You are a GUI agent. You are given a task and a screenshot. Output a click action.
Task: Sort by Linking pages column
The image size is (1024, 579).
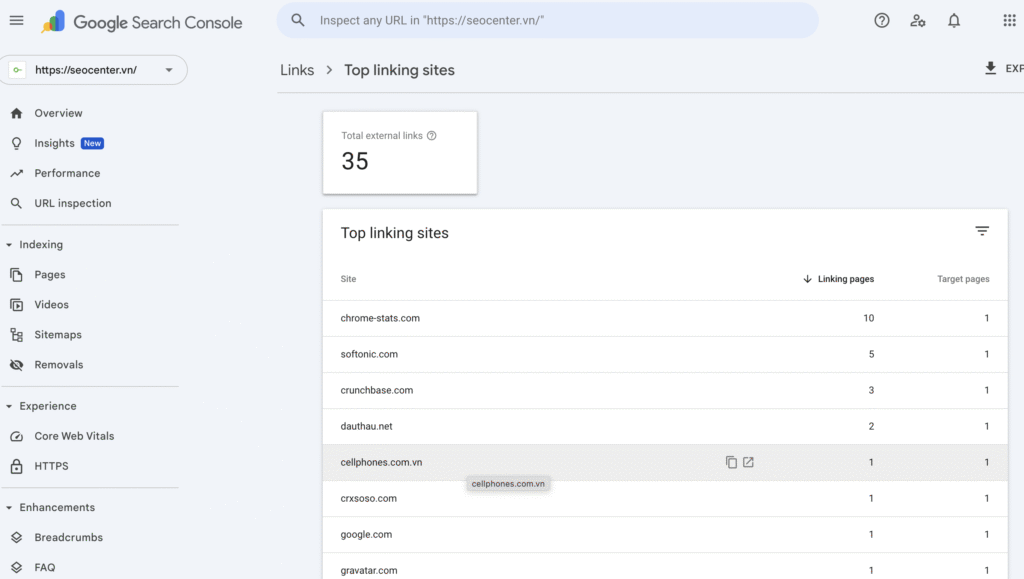click(x=838, y=279)
